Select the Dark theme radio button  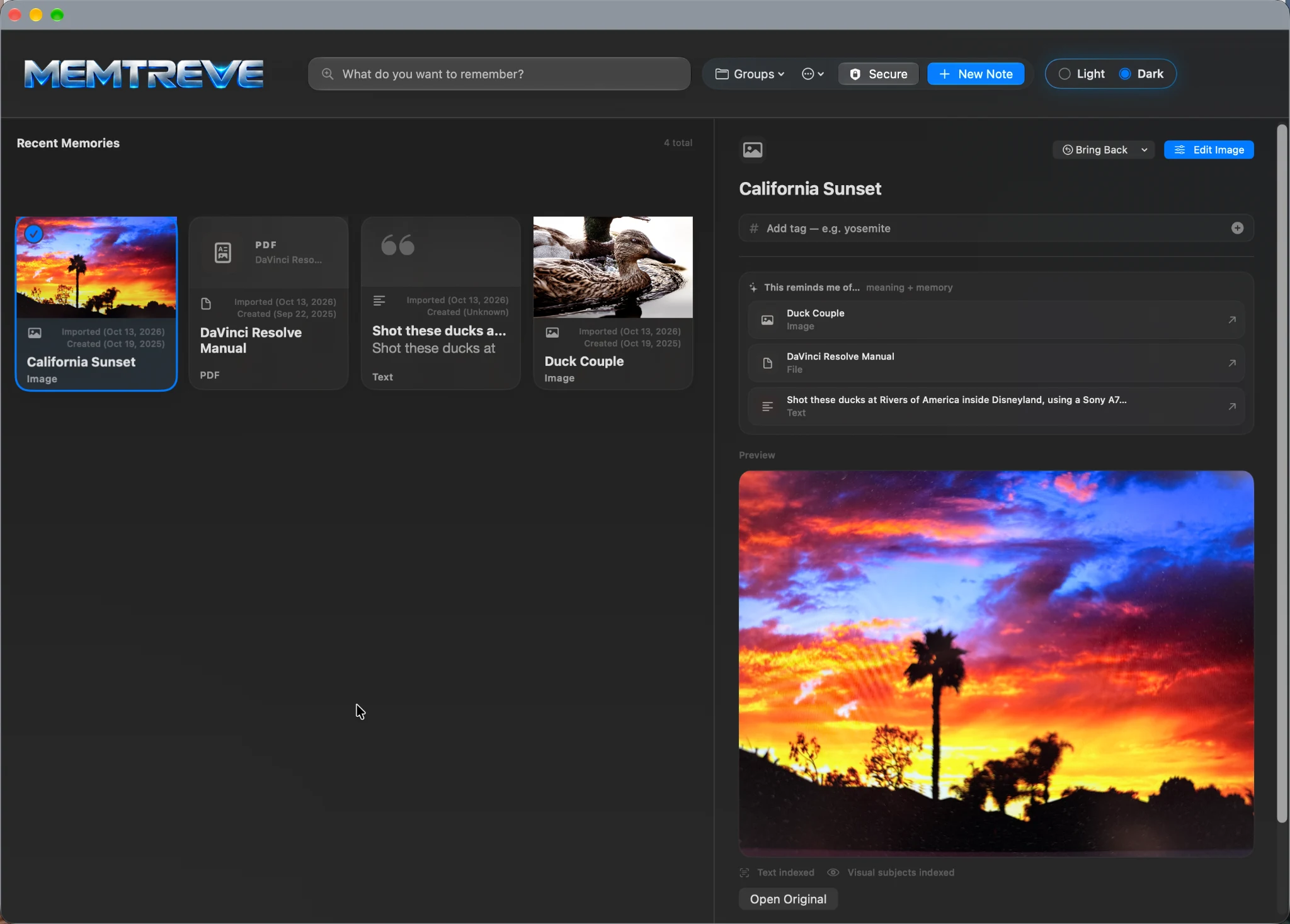click(1125, 74)
